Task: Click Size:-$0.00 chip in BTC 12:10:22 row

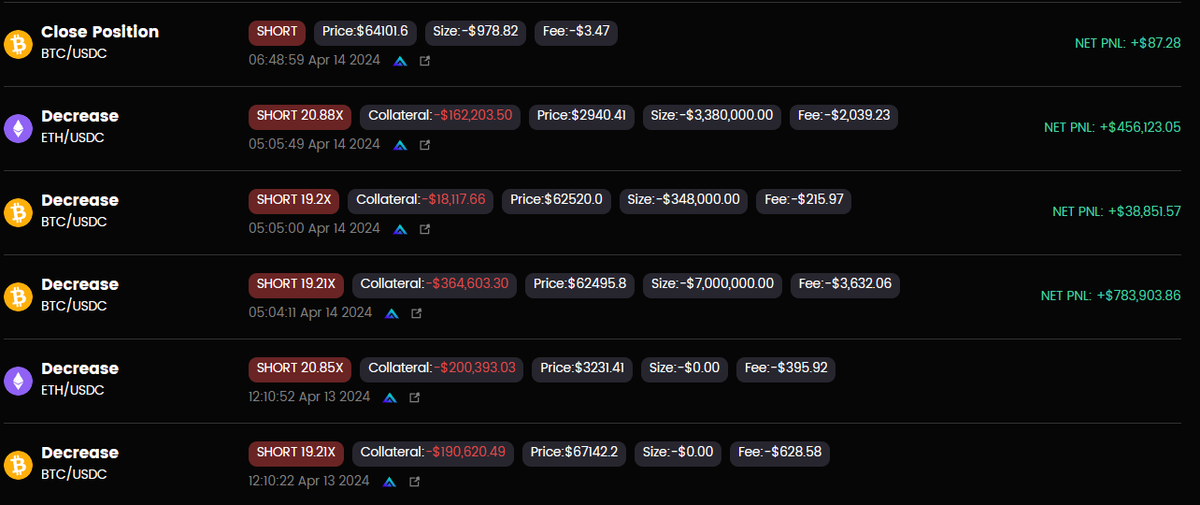Action: point(678,452)
